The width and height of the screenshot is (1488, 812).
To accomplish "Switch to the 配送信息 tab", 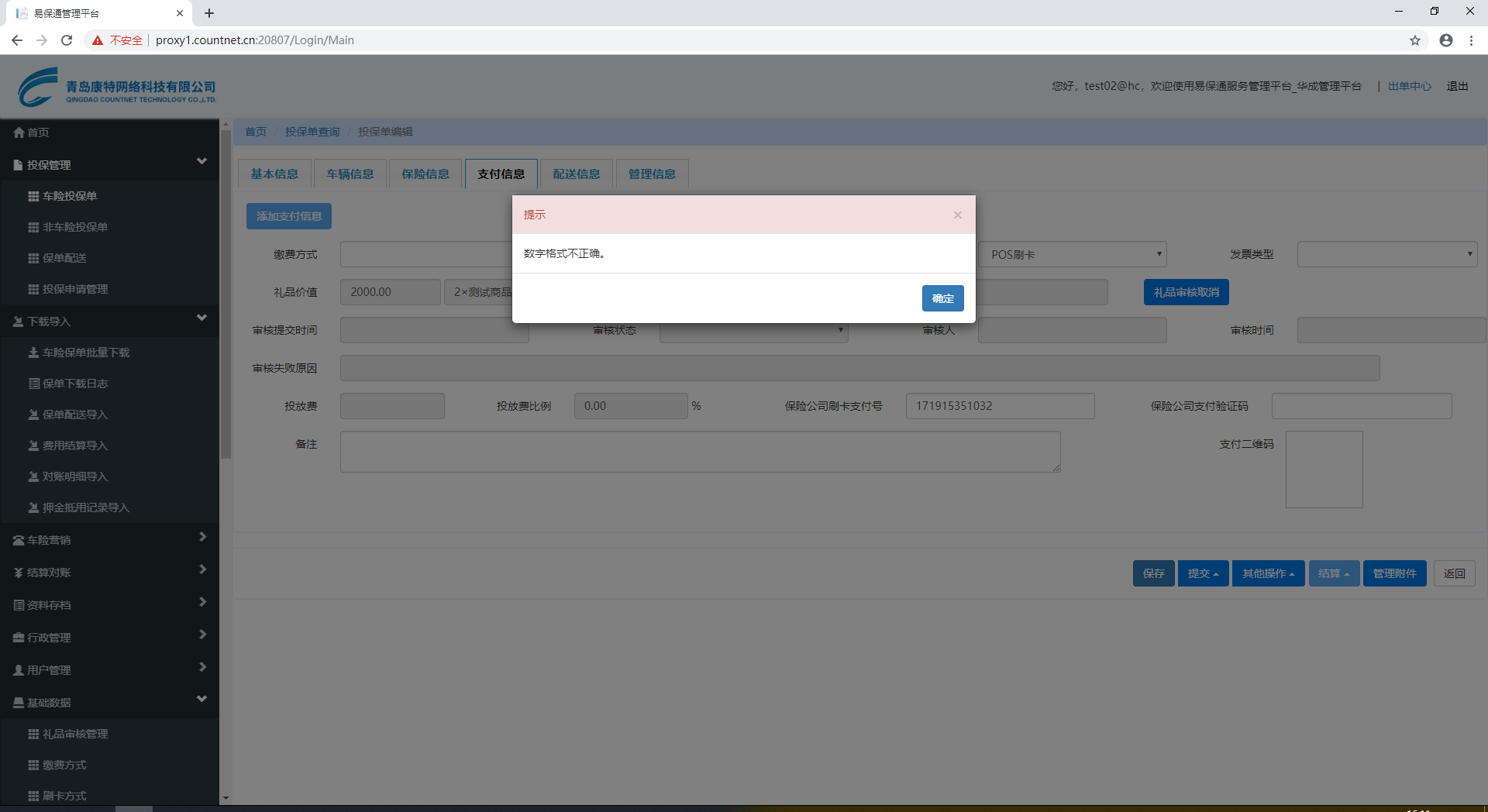I will click(577, 174).
